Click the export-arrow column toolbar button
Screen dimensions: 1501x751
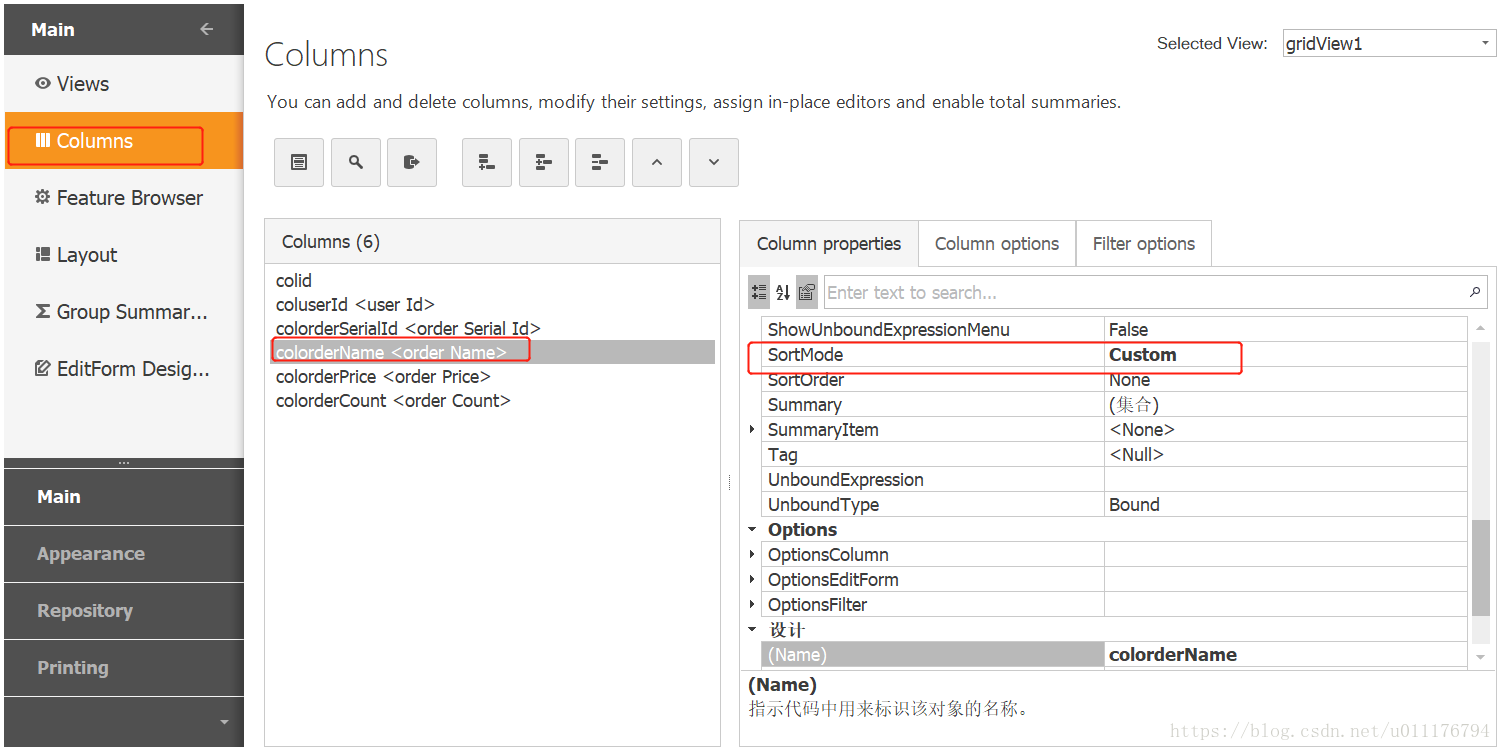tap(412, 162)
